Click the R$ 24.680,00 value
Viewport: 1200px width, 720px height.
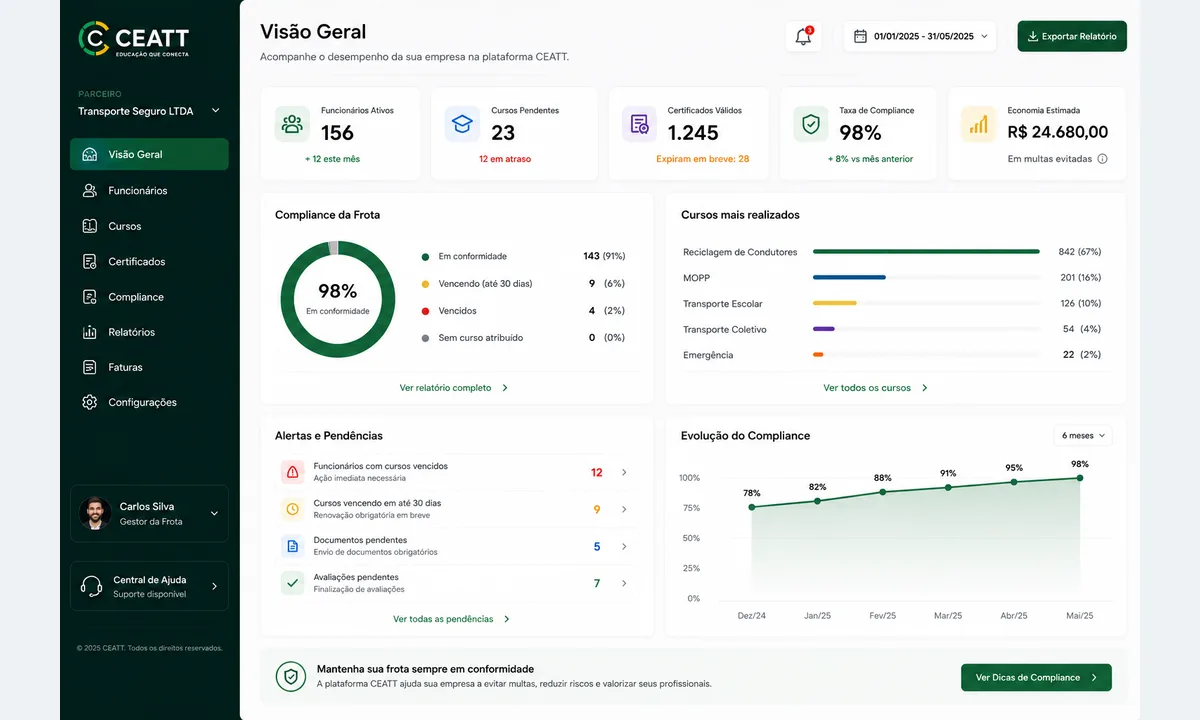tap(1058, 132)
